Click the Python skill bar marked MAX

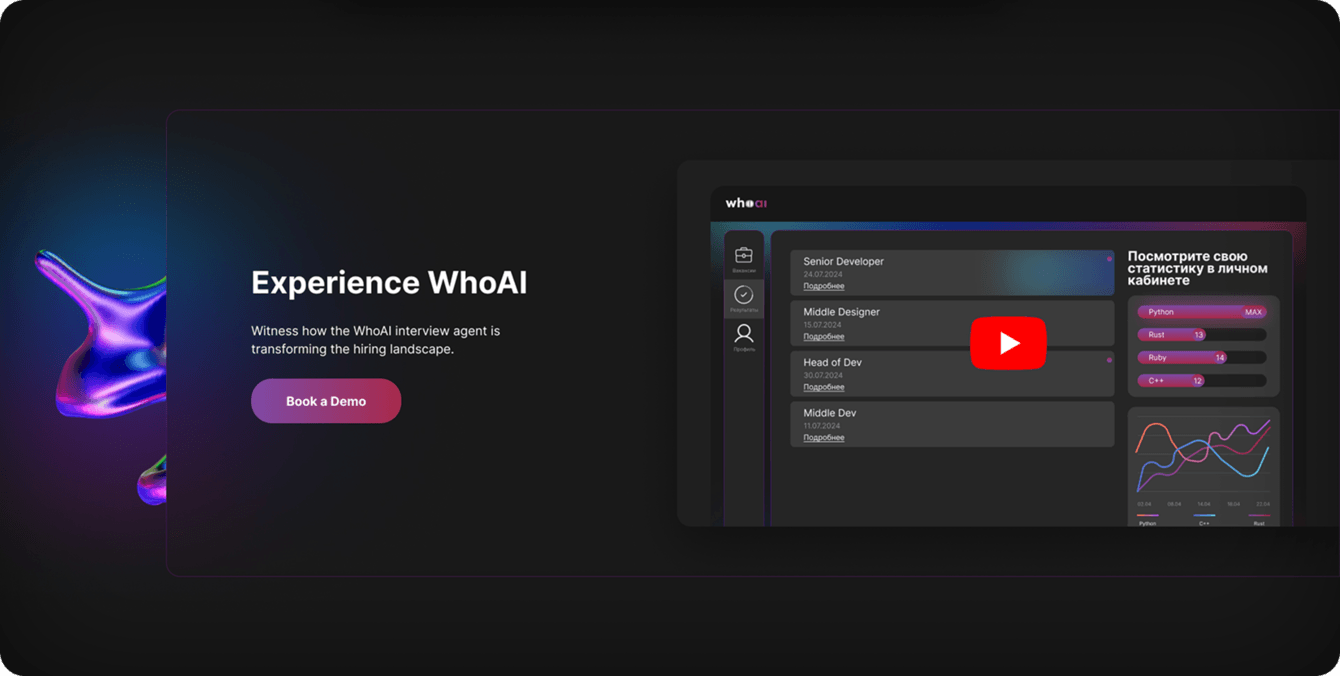1202,312
